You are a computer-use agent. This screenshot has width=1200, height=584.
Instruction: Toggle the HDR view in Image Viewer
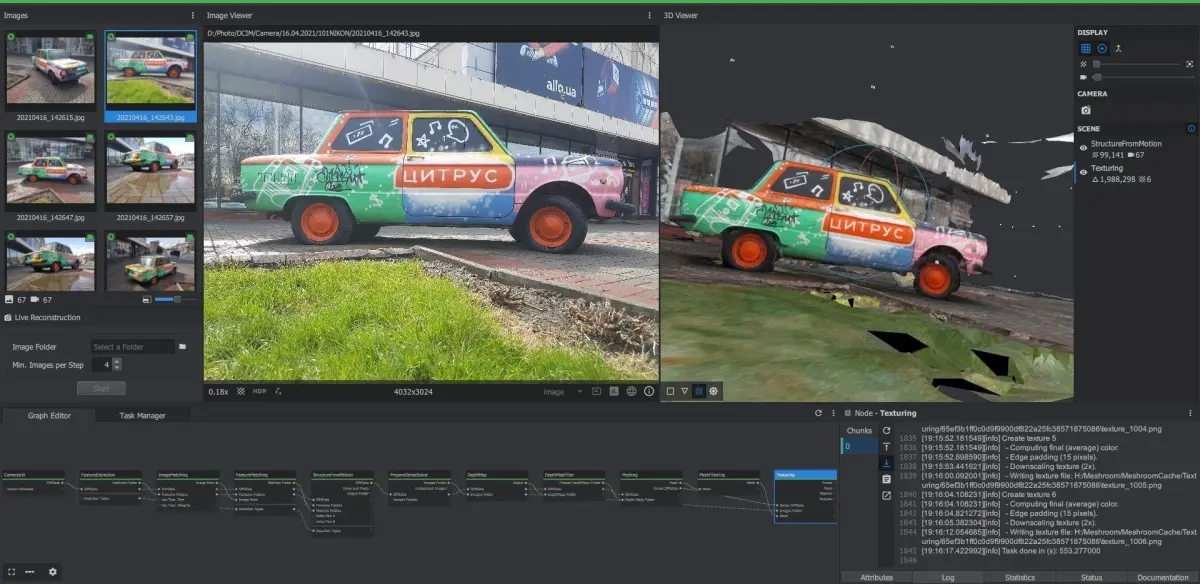(x=260, y=391)
